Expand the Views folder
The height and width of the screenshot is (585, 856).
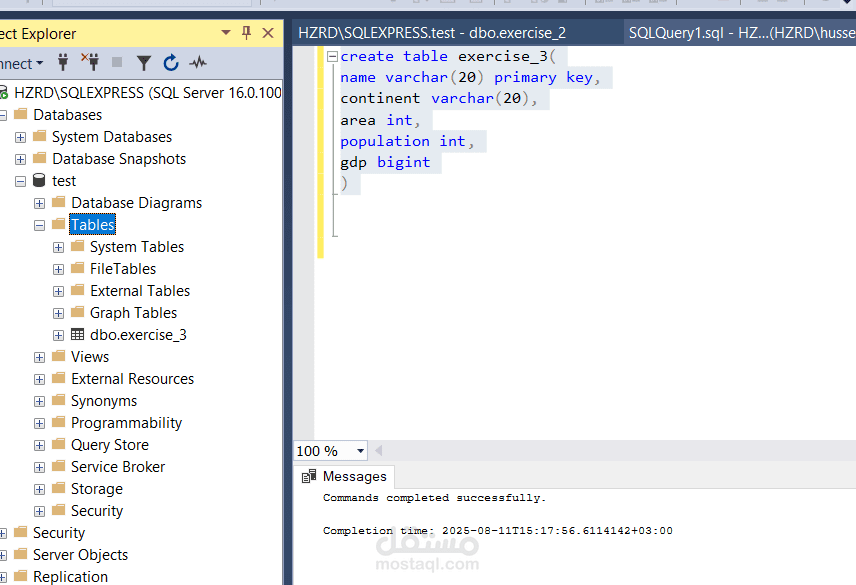pyautogui.click(x=39, y=357)
